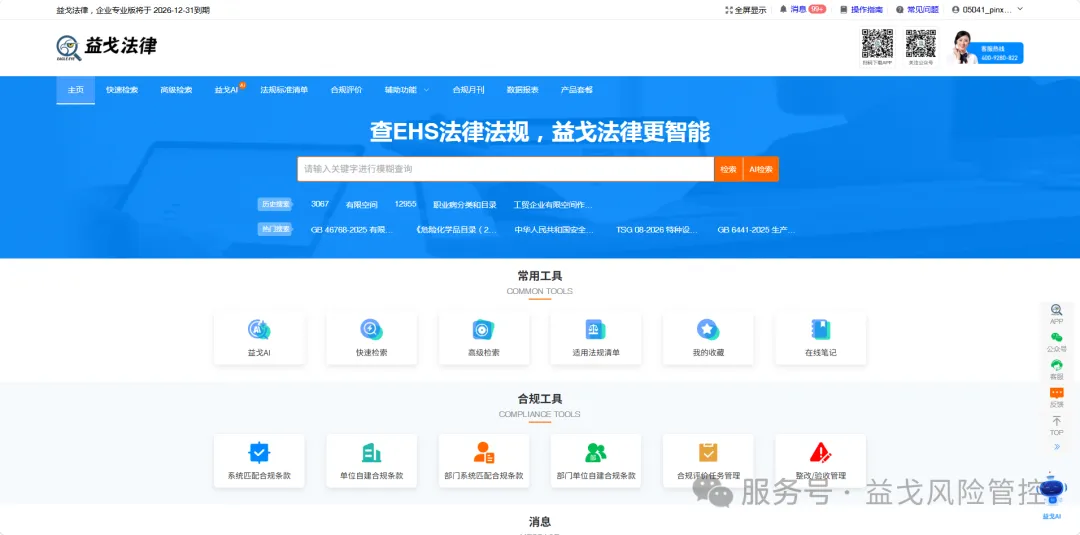1080x535 pixels.
Task: Click history search 职业病分类和目录
Action: [465, 204]
